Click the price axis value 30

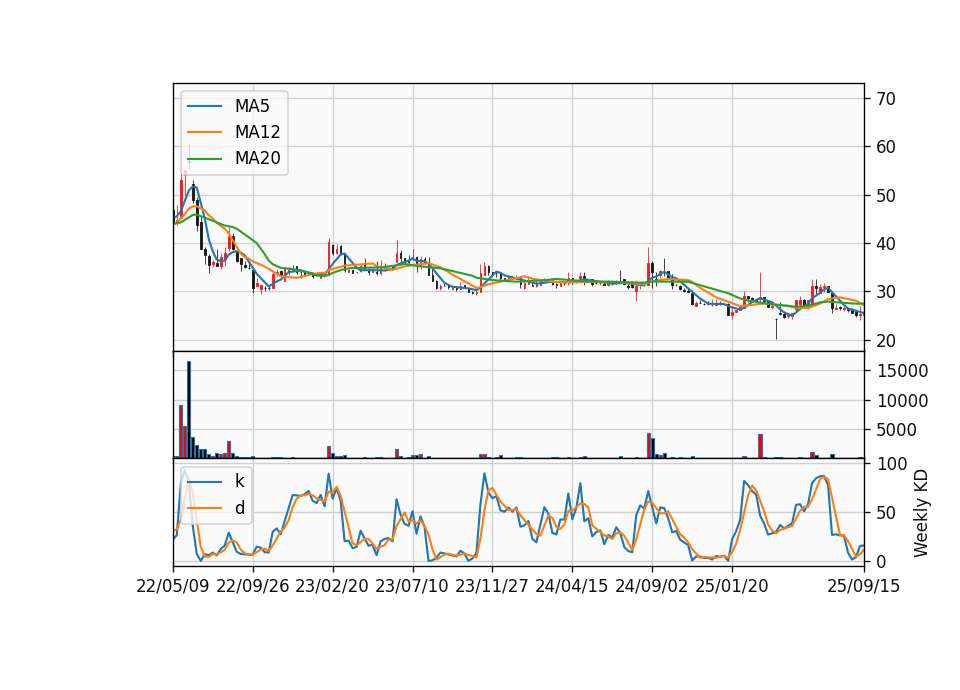(x=885, y=292)
